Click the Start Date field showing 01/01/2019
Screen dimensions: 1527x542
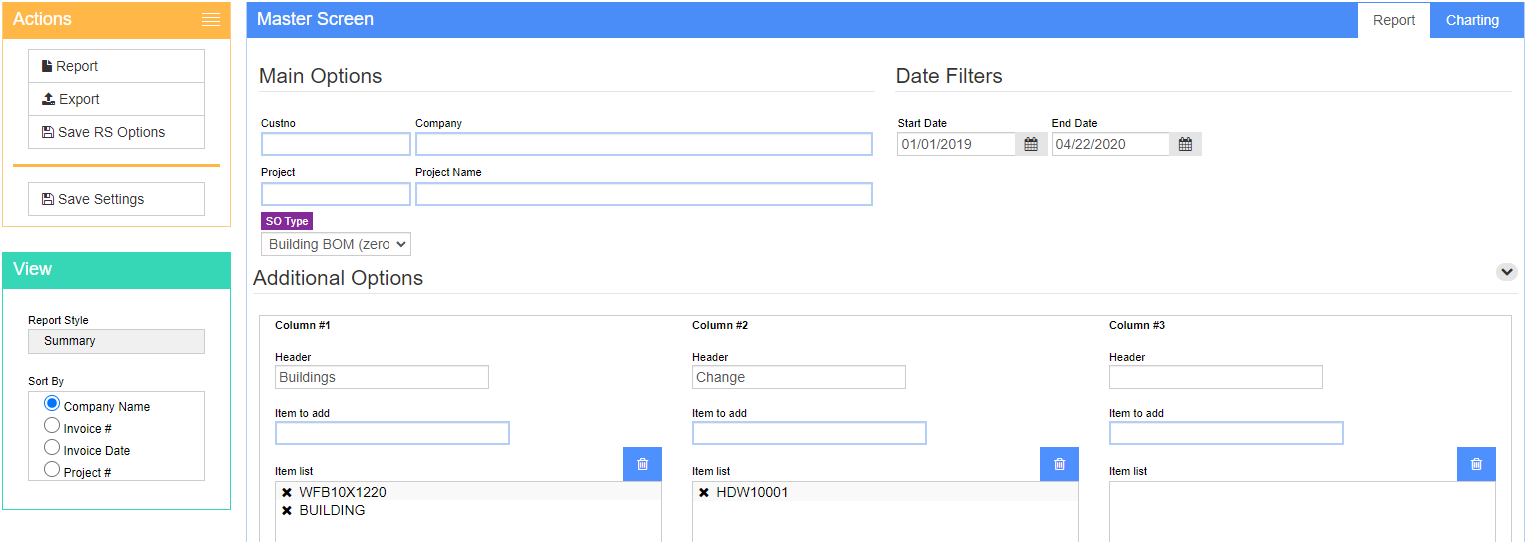957,144
